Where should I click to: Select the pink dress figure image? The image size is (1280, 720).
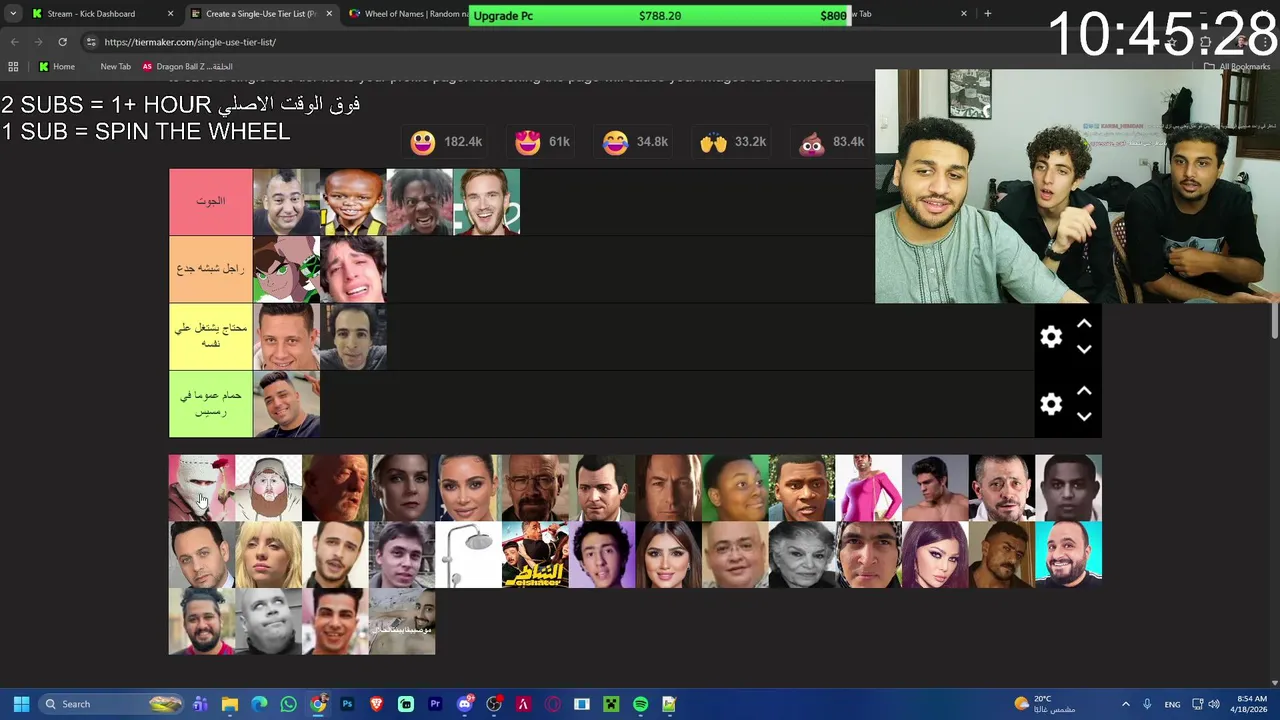tap(868, 488)
